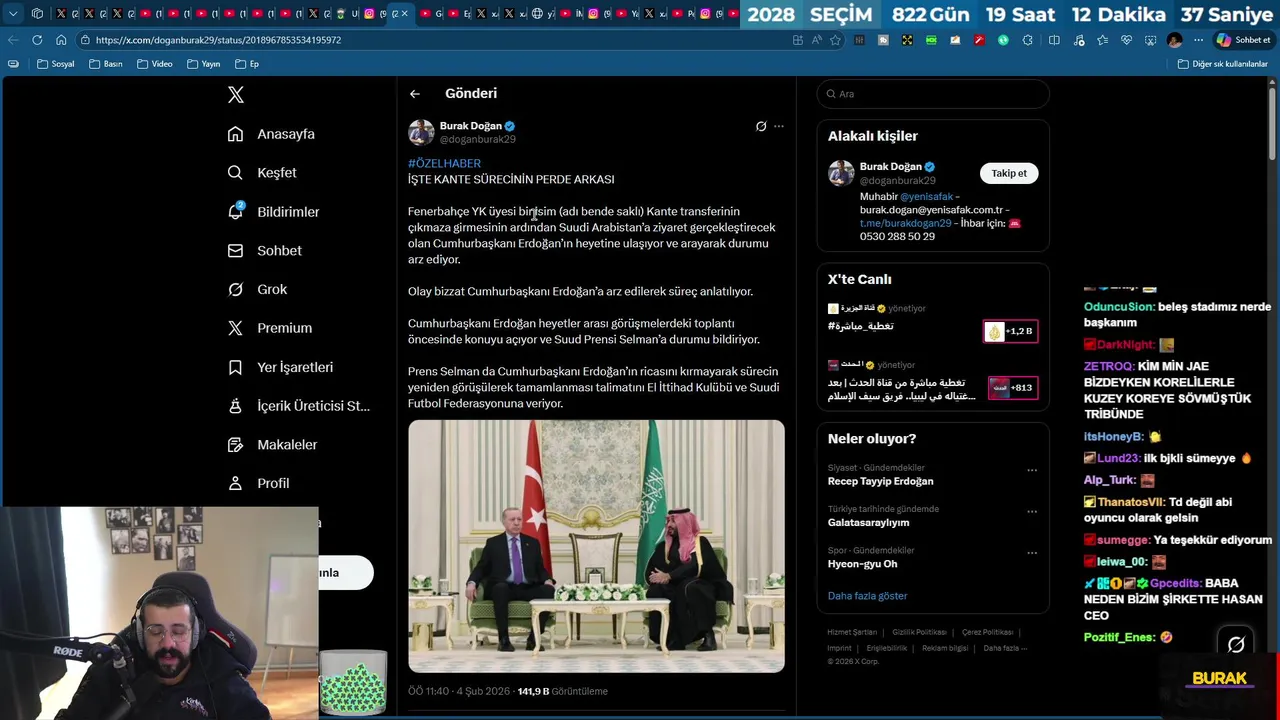Click the back arrow beside Gönderi
Screen dimensions: 1280x720
pos(415,94)
